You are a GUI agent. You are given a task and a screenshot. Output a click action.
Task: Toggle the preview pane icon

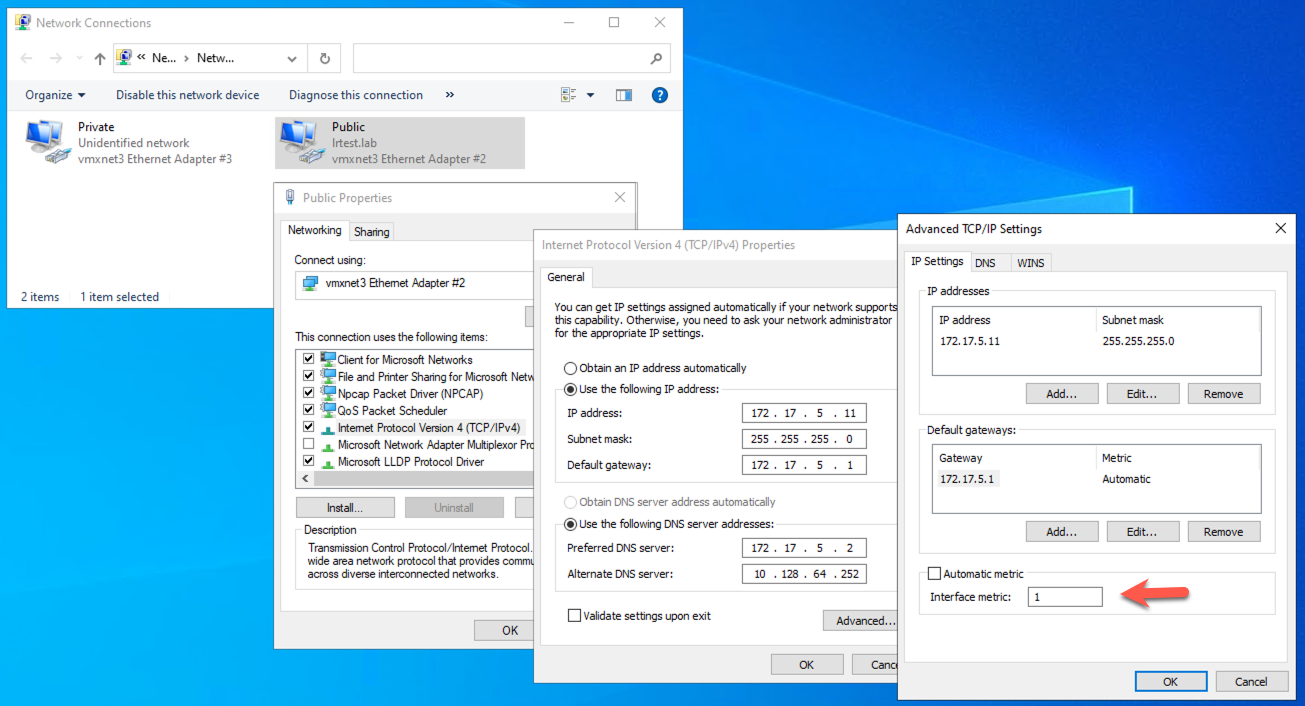[624, 95]
